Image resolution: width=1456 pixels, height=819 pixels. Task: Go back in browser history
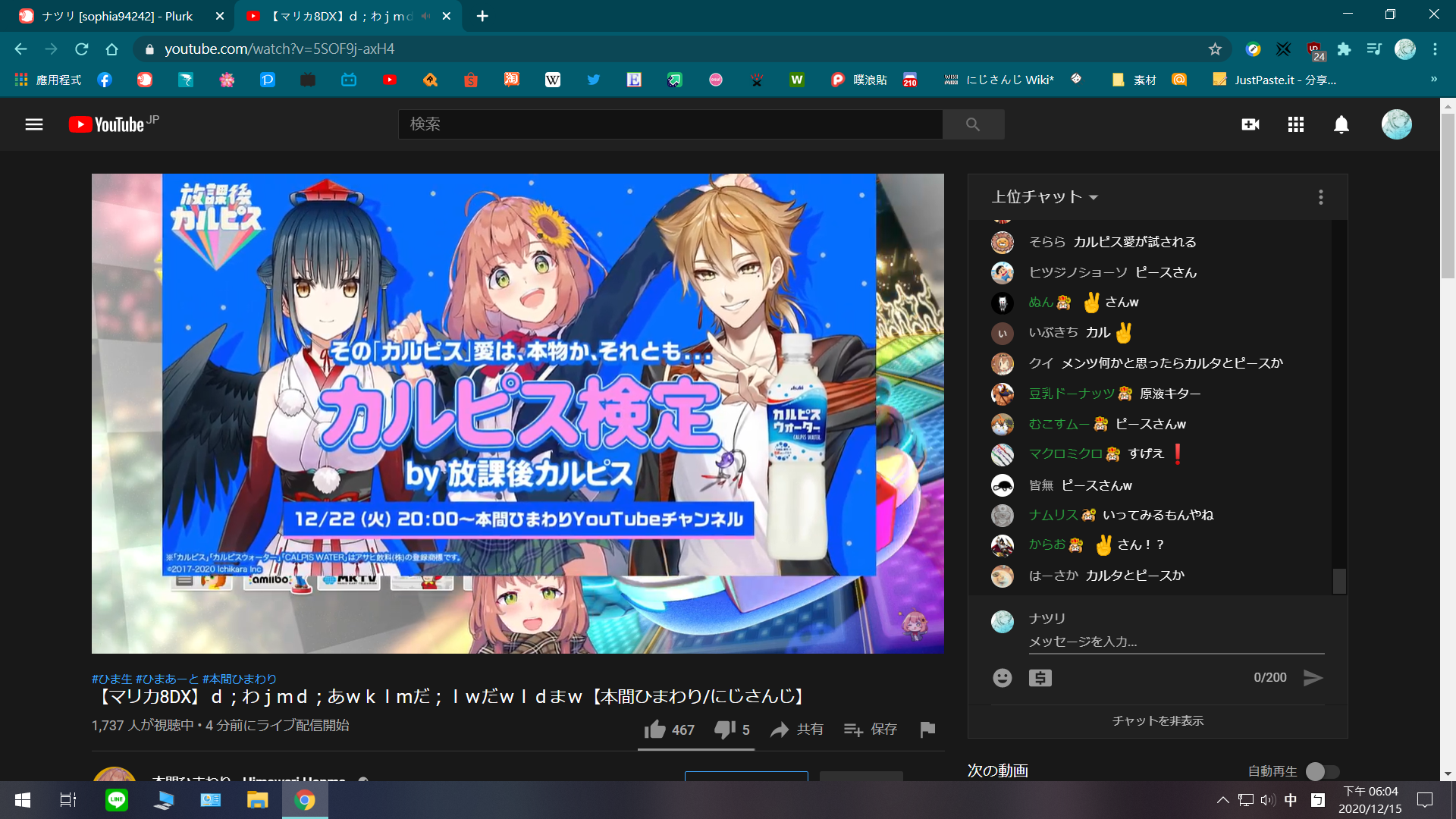click(20, 49)
